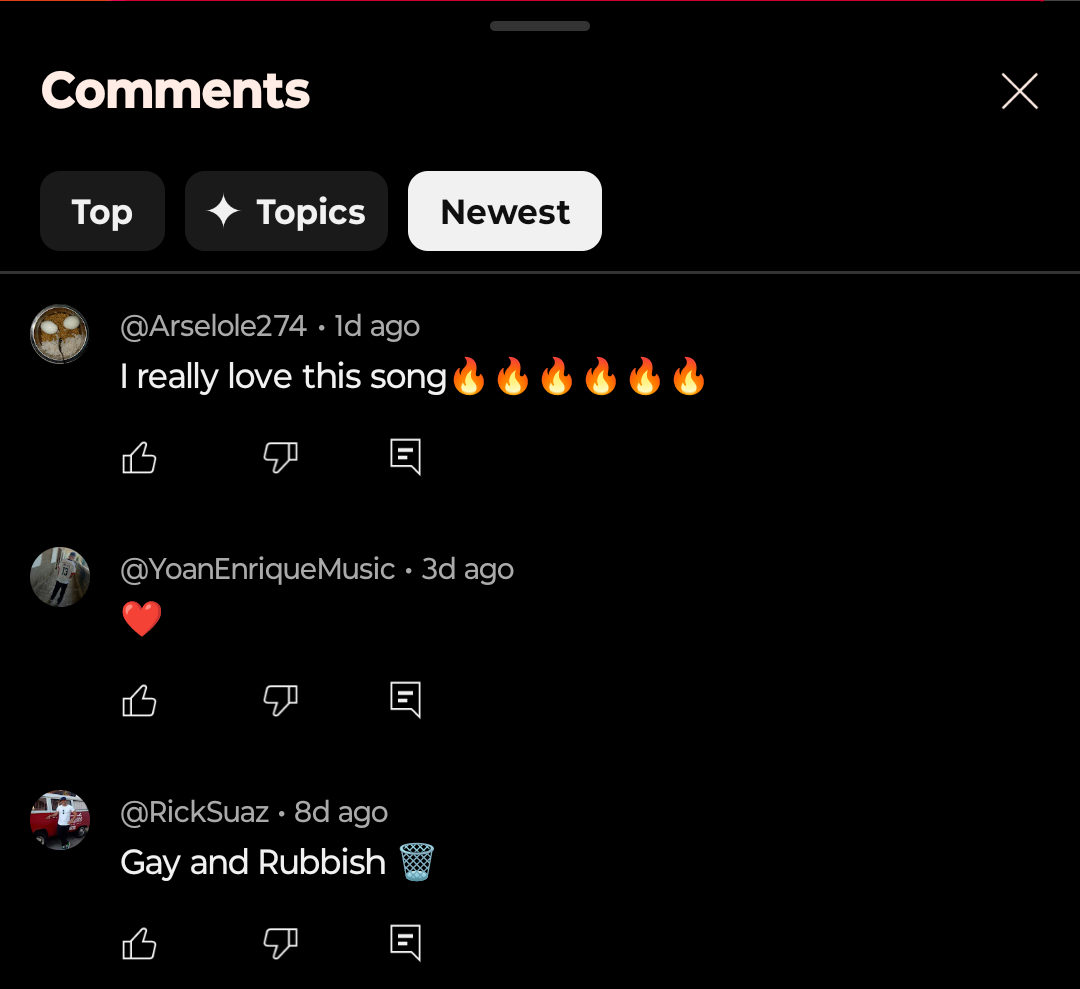The height and width of the screenshot is (989, 1080).
Task: Switch to the Top comments tab
Action: tap(102, 211)
